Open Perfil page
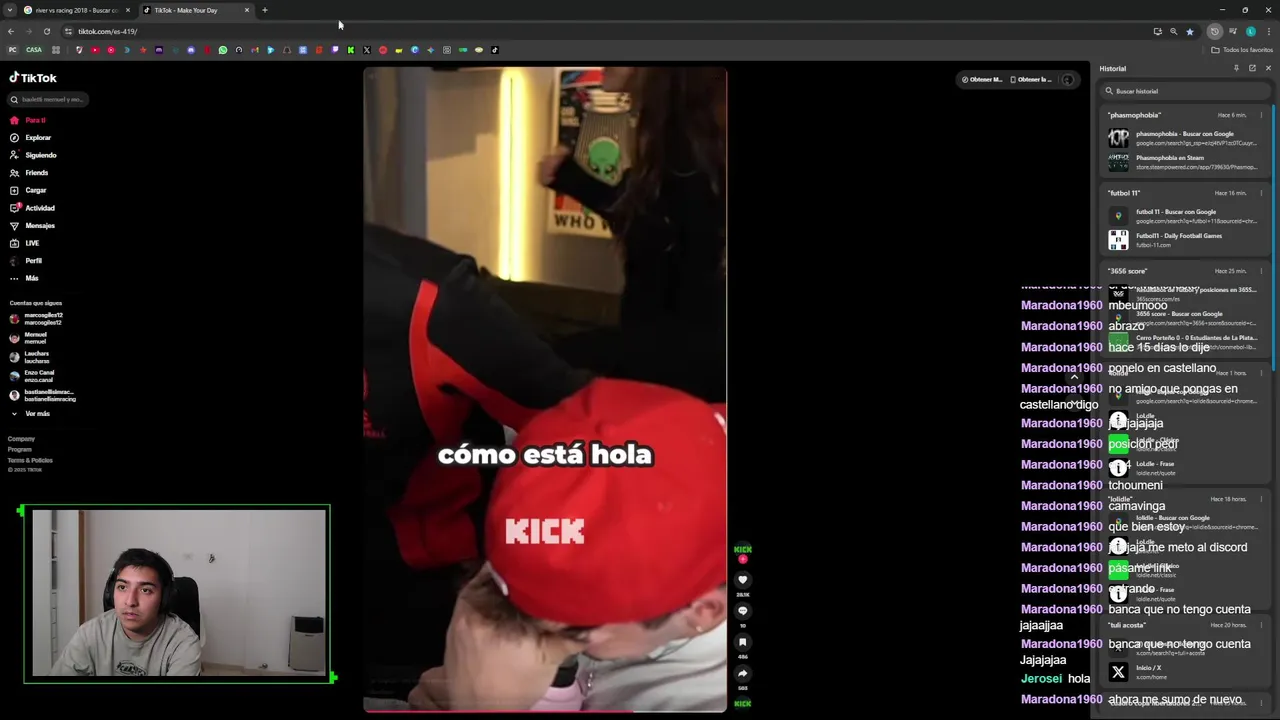 click(26, 260)
